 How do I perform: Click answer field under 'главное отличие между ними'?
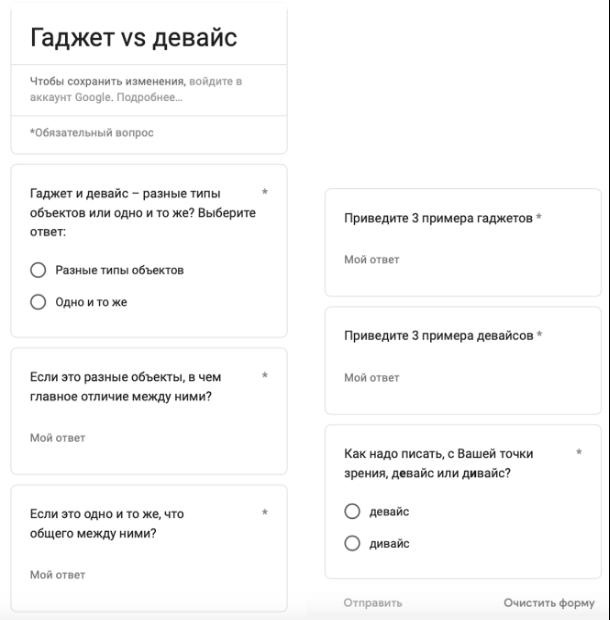click(x=149, y=438)
